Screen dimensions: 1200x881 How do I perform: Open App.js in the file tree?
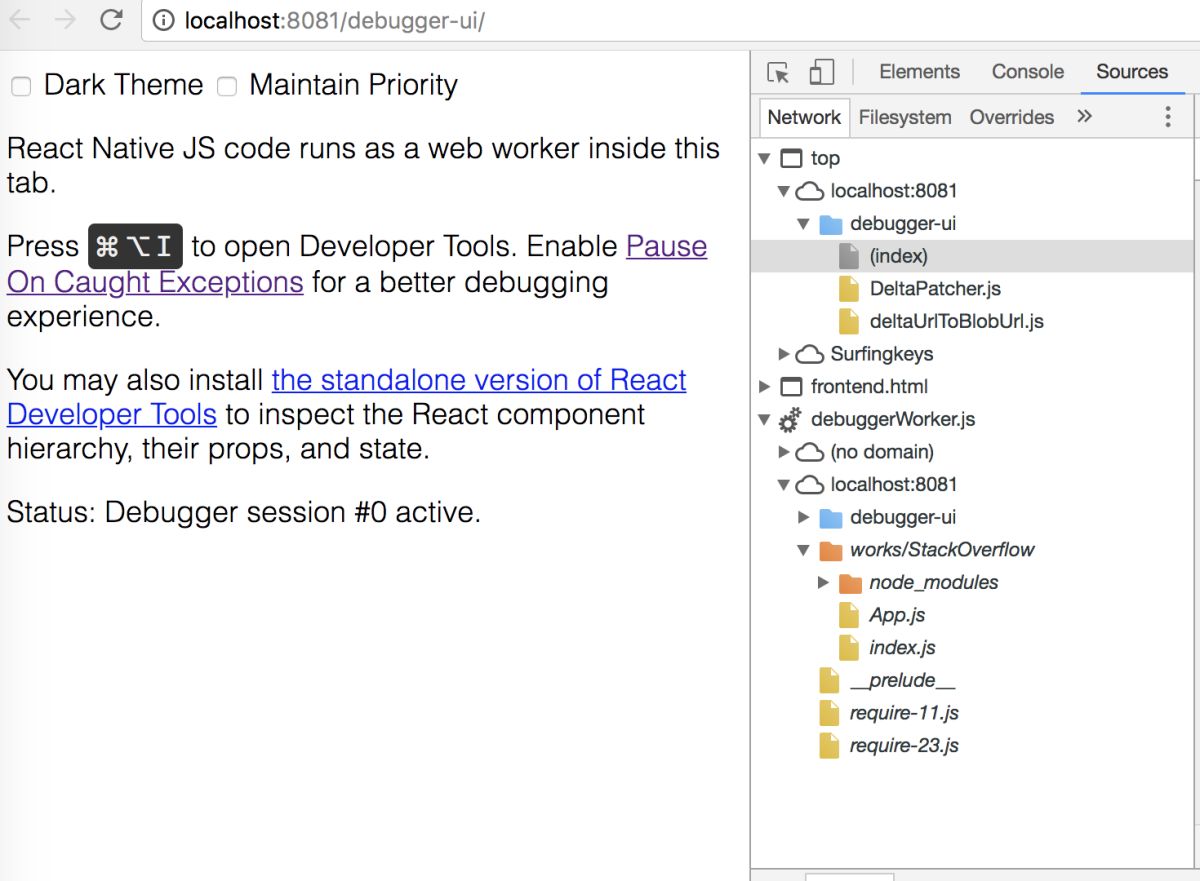click(x=897, y=615)
